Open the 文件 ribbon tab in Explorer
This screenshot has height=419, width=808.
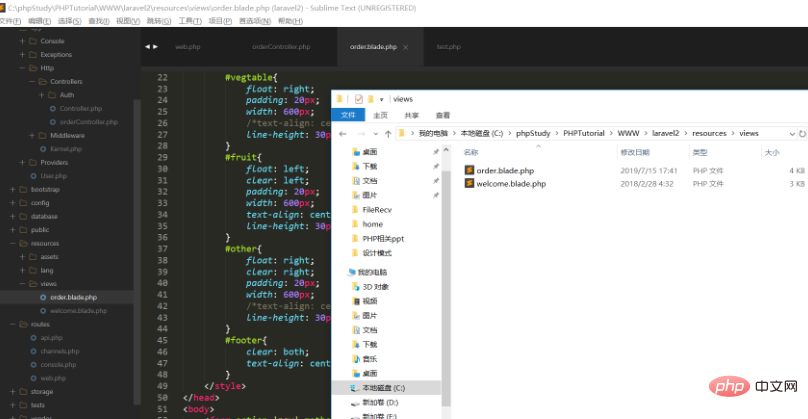[348, 115]
